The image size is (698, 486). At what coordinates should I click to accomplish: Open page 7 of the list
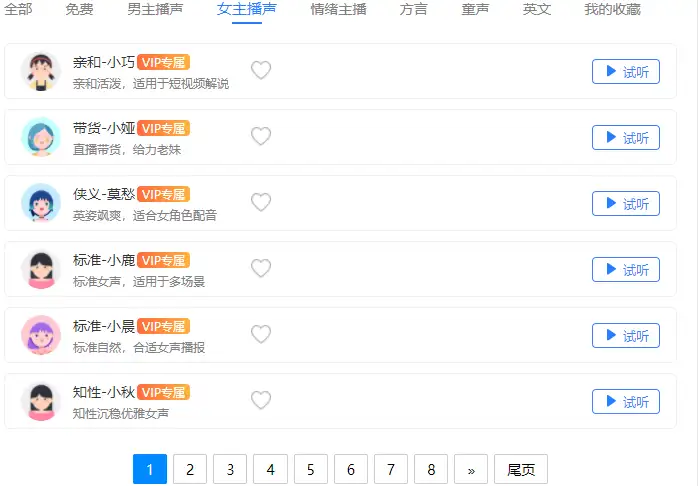point(391,469)
